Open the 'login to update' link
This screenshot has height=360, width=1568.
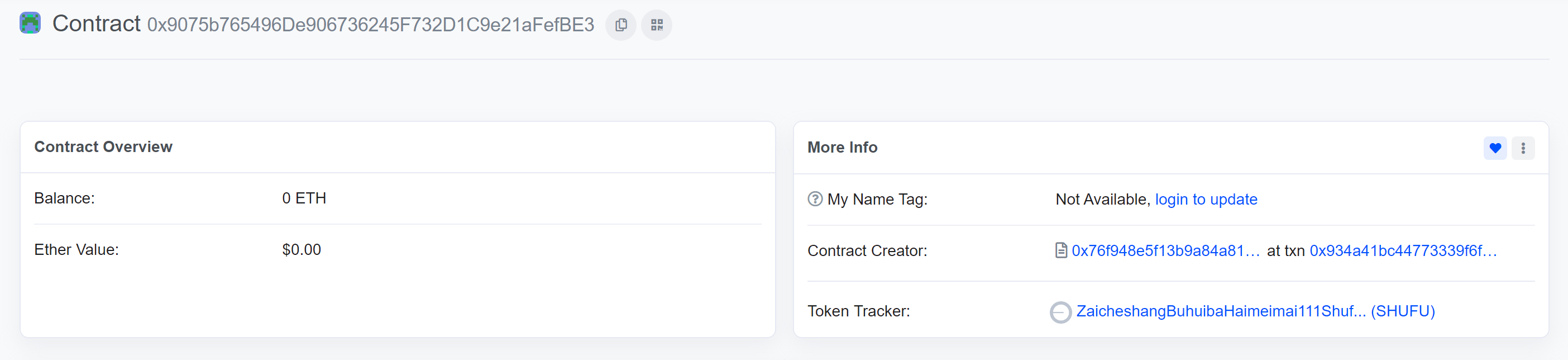[1205, 199]
